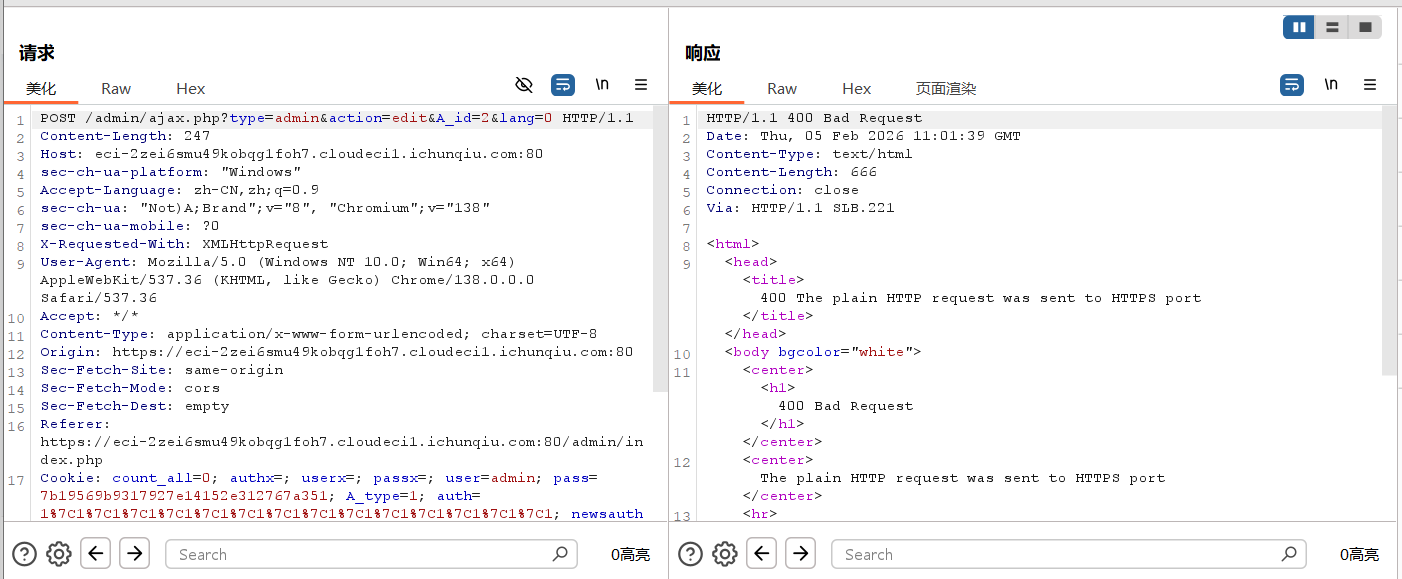The width and height of the screenshot is (1402, 579).
Task: Click the request Search input field
Action: click(371, 554)
